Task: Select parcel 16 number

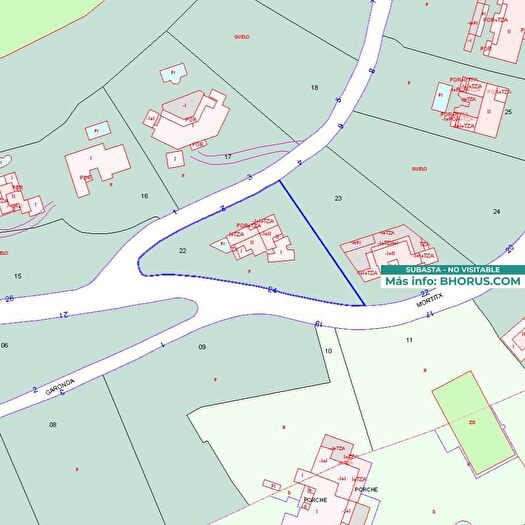Action: pyautogui.click(x=144, y=196)
